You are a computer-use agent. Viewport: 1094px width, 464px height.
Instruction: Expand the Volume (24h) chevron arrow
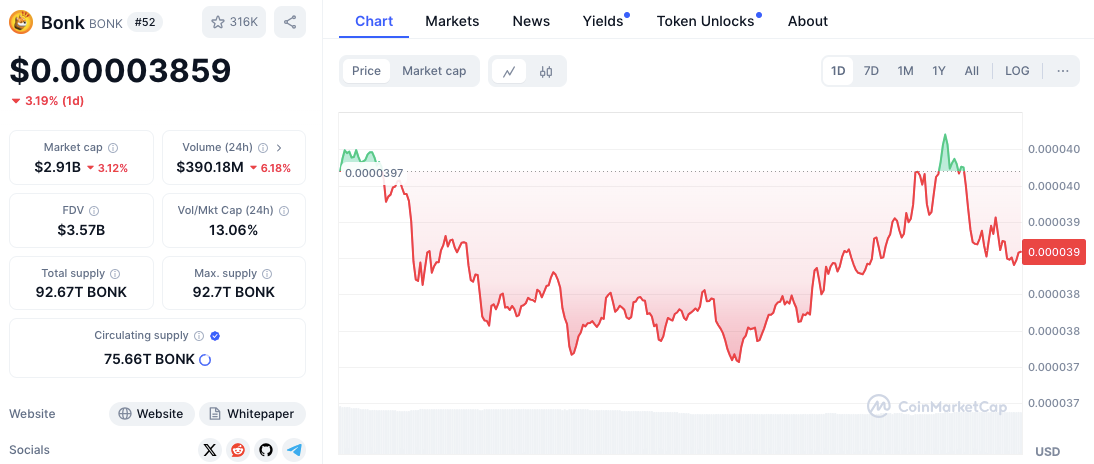pos(279,148)
